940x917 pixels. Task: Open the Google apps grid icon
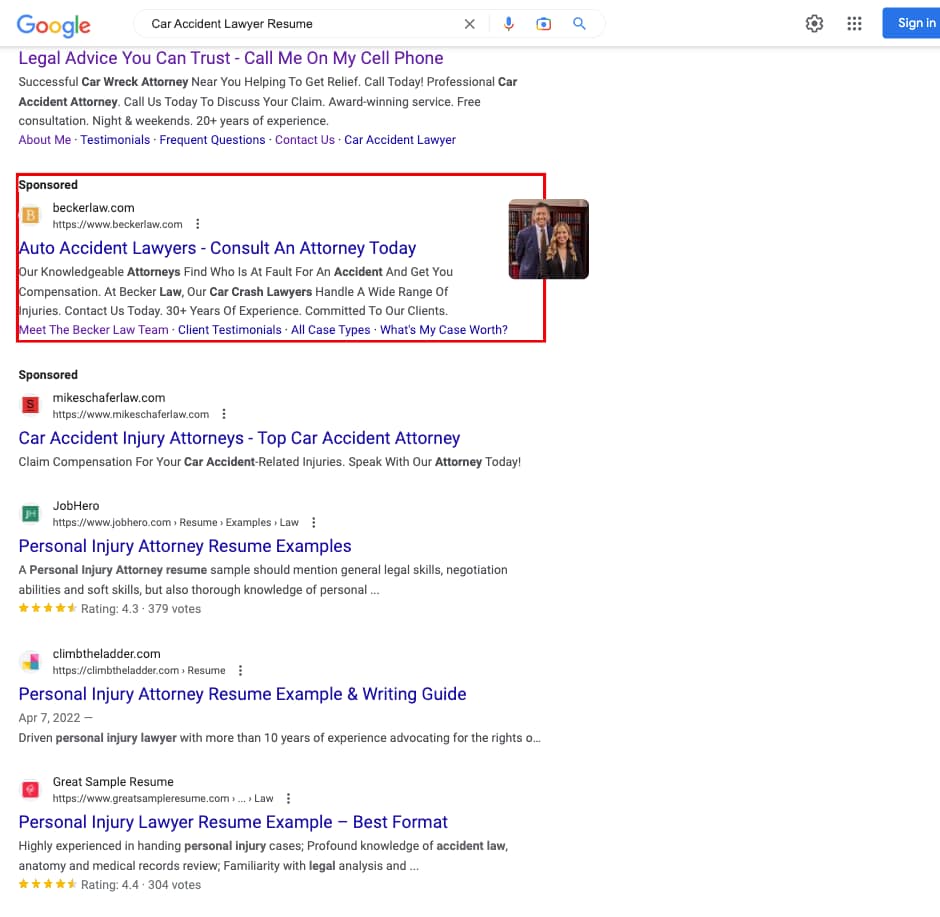(x=854, y=24)
